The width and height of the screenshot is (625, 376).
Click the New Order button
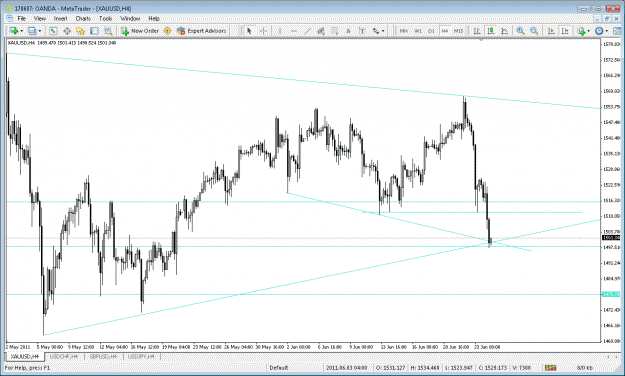[140, 31]
